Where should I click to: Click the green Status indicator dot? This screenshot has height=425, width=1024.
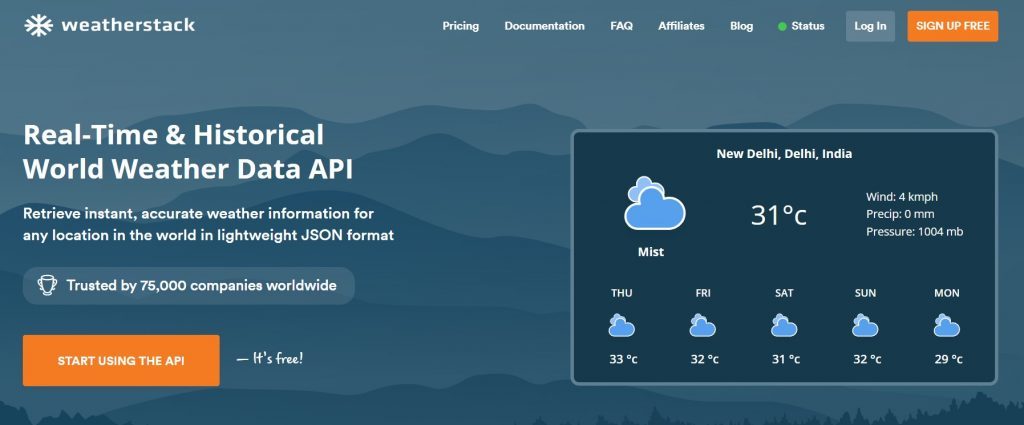click(782, 27)
